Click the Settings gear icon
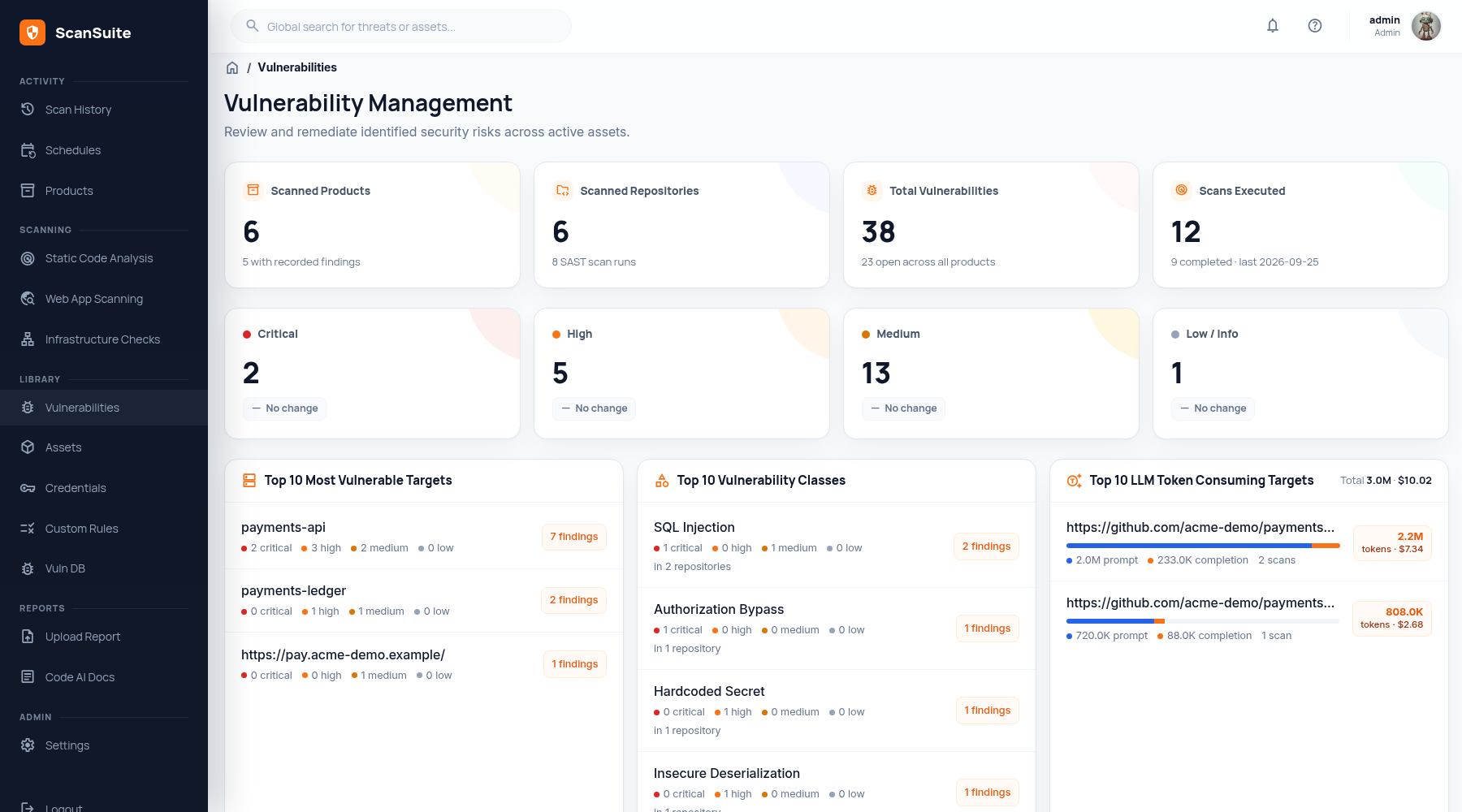This screenshot has width=1462, height=812. click(28, 745)
